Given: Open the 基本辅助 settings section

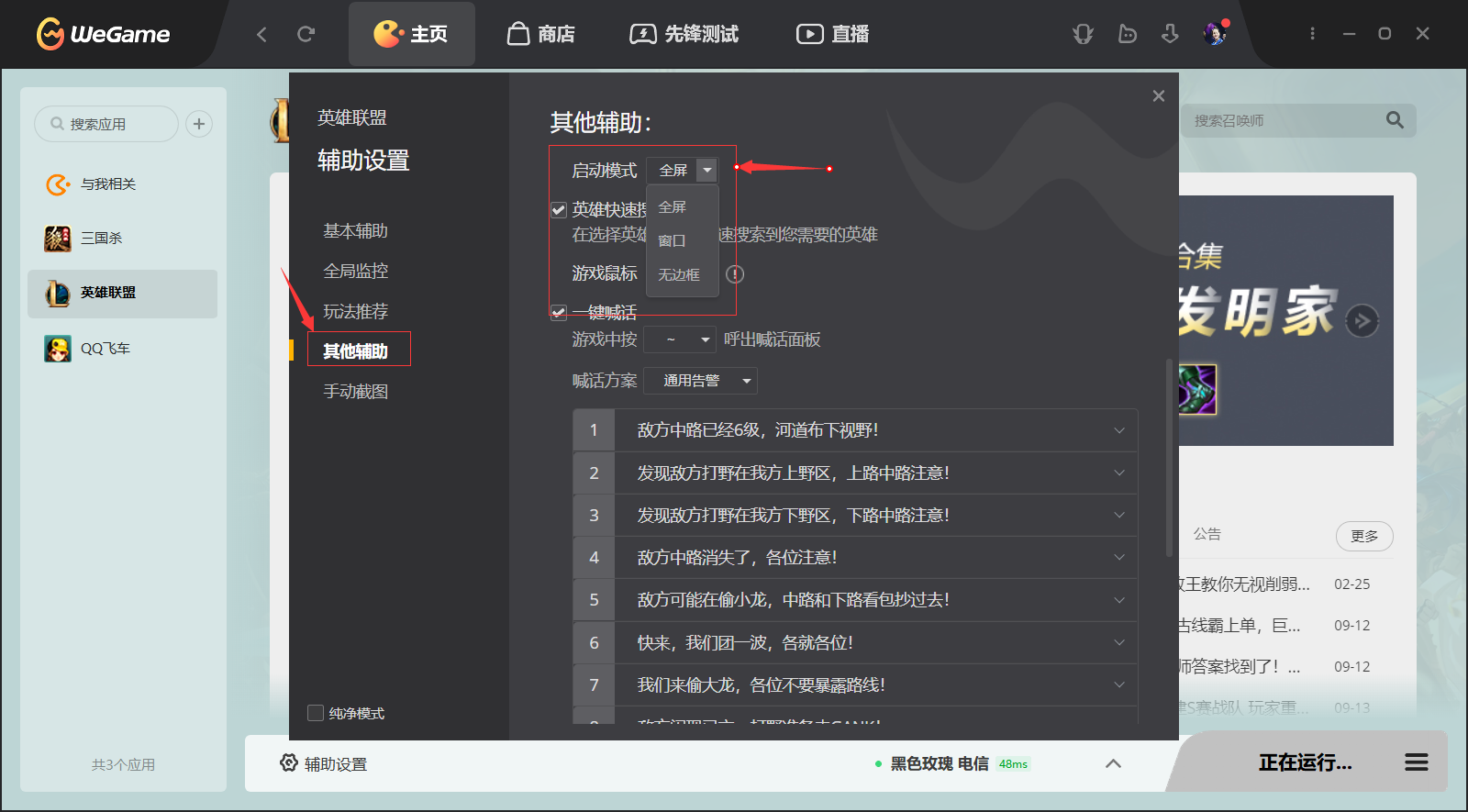Looking at the screenshot, I should pos(355,231).
